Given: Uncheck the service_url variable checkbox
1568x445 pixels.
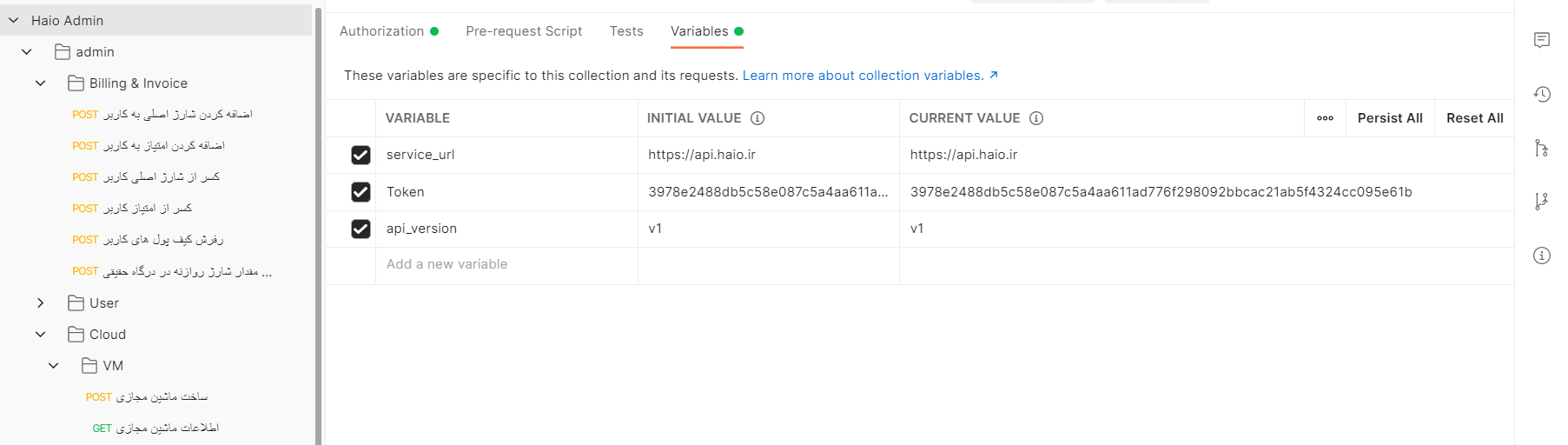Looking at the screenshot, I should tap(361, 155).
